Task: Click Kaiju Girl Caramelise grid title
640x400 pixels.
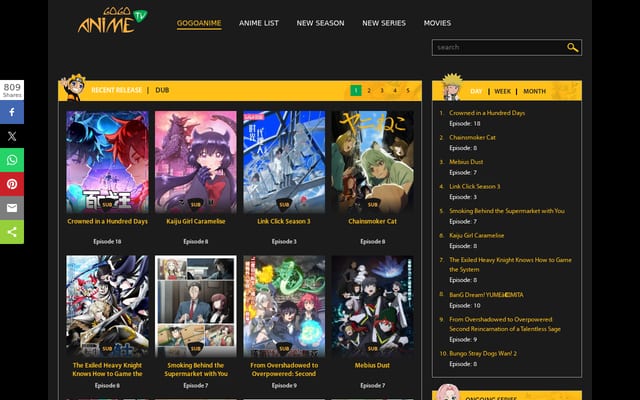Action: (196, 221)
